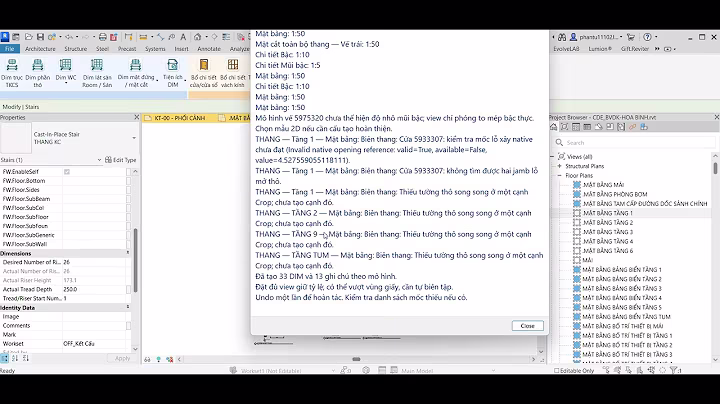Click the link icon in Project Browser toolbar
The height and width of the screenshot is (404, 720).
632,127
